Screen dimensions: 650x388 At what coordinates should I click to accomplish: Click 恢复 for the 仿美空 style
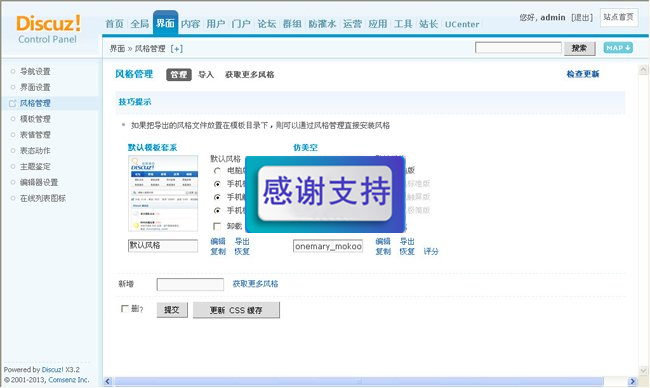[407, 251]
